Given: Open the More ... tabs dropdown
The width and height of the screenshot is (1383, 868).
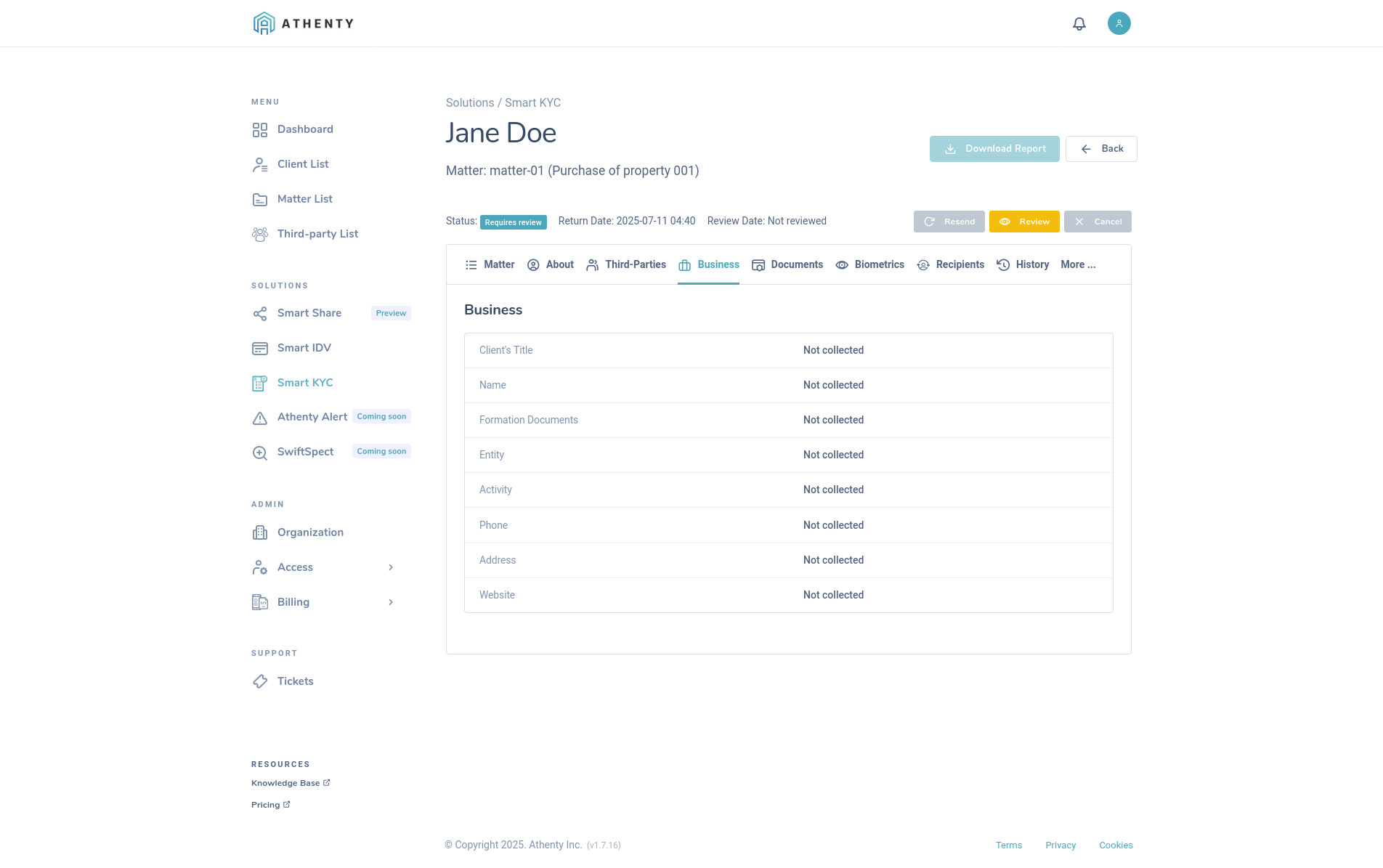Looking at the screenshot, I should coord(1078,264).
